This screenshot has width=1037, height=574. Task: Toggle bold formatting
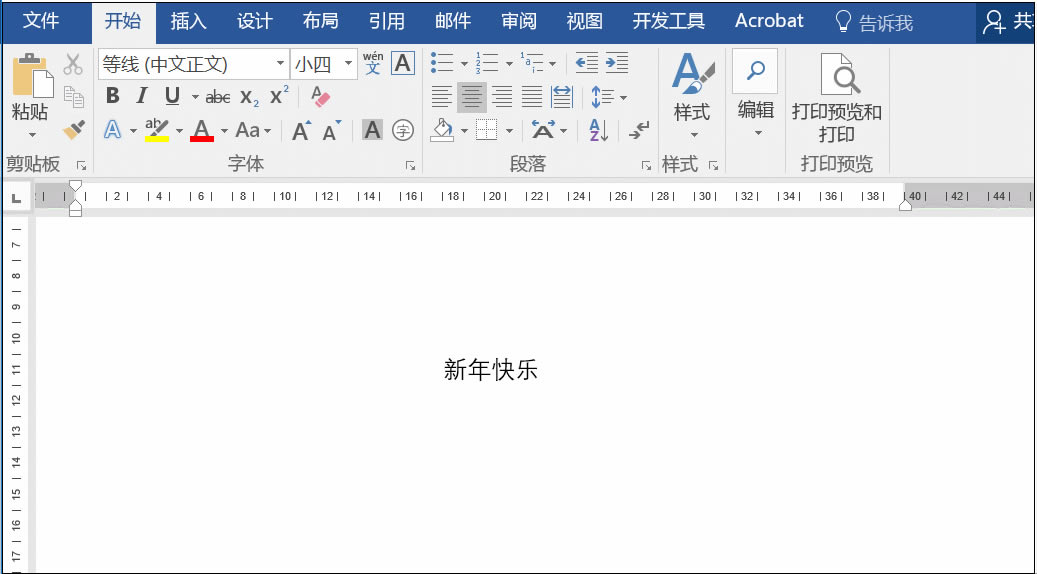112,97
